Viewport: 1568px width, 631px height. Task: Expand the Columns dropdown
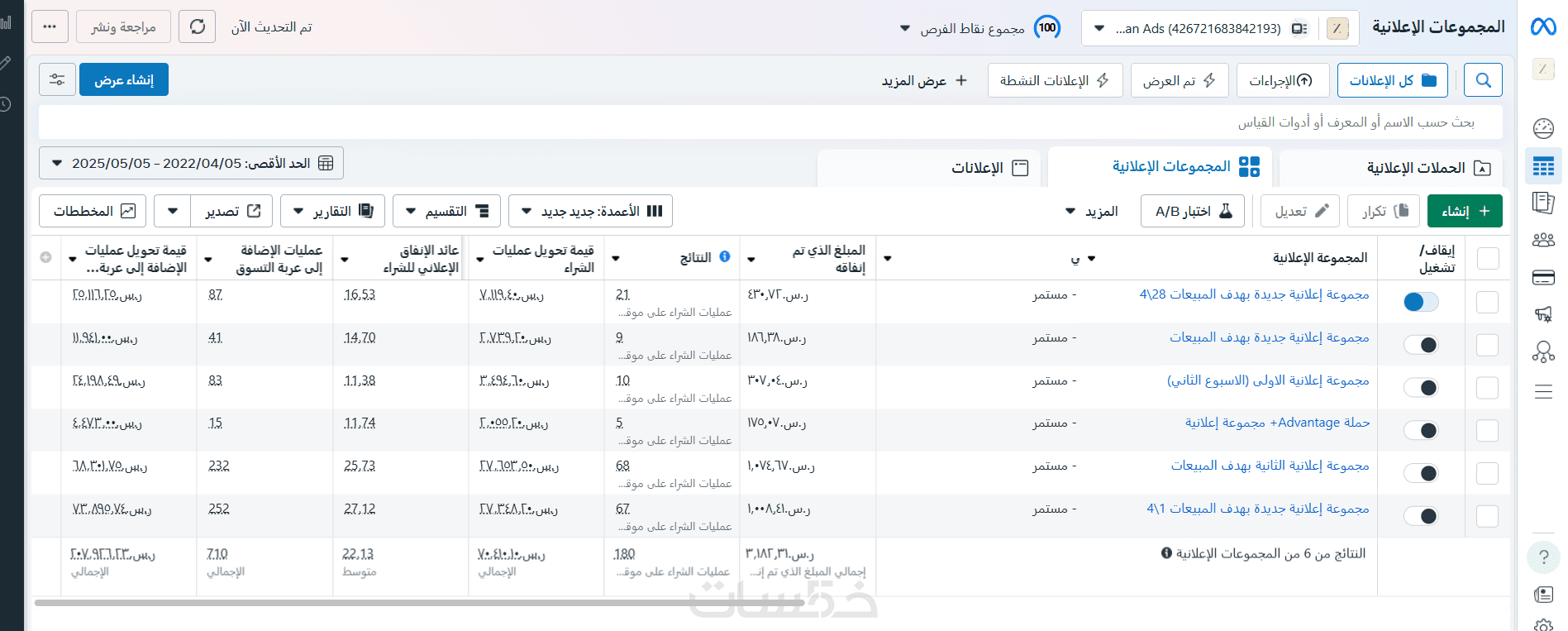click(590, 212)
